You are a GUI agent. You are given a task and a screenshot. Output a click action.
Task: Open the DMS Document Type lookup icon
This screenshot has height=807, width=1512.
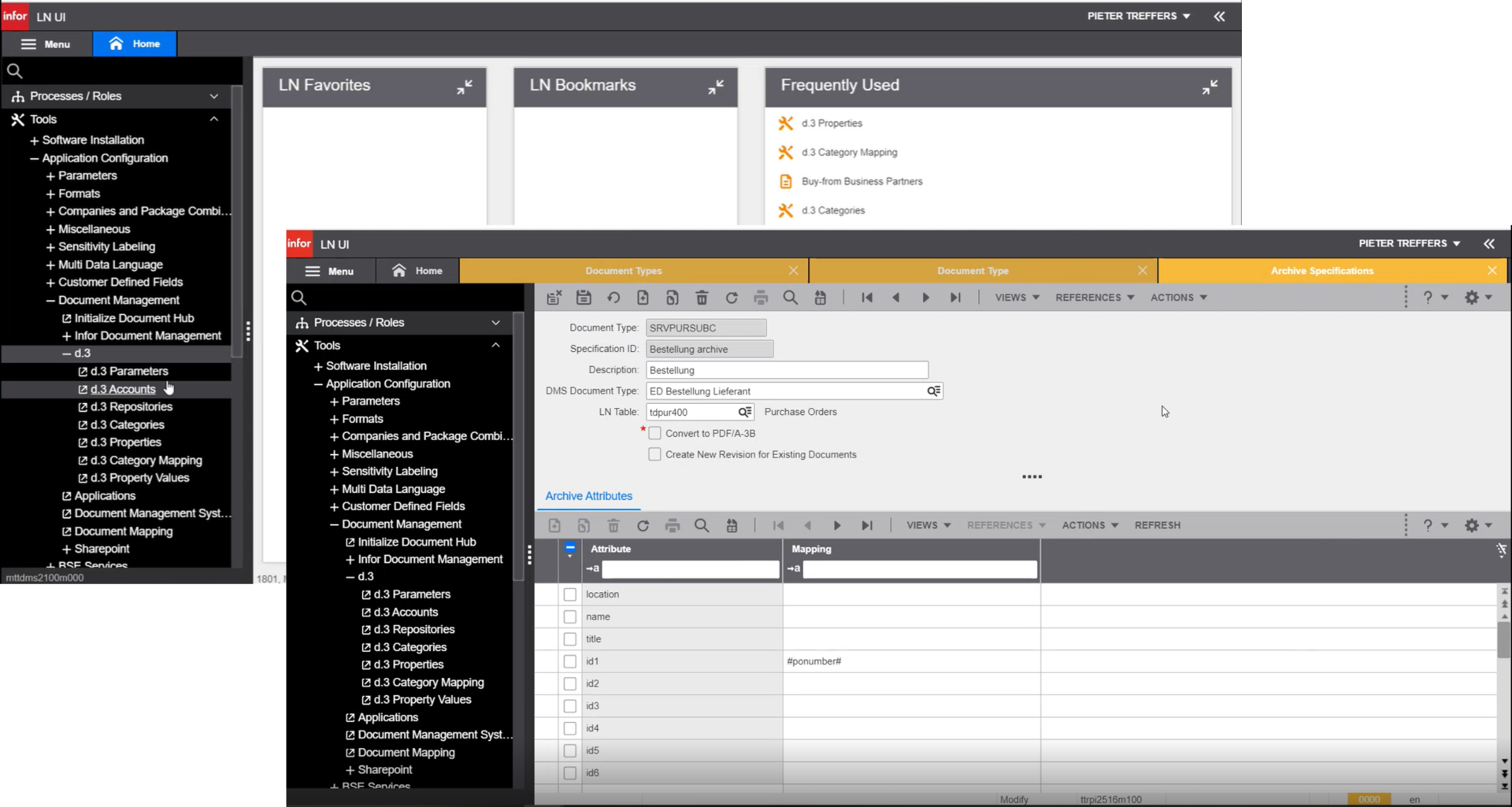933,391
